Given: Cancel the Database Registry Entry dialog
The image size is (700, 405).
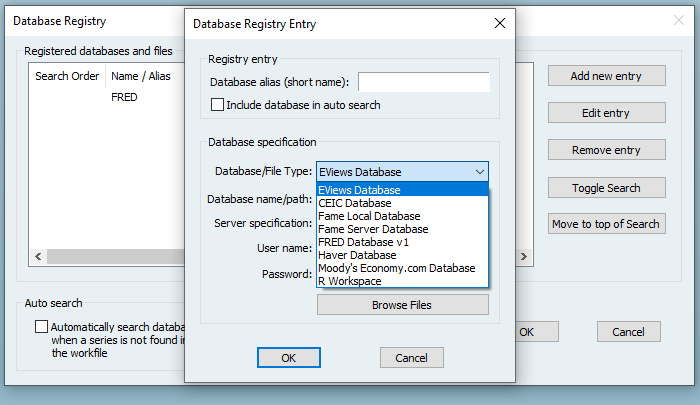Looking at the screenshot, I should click(x=411, y=358).
